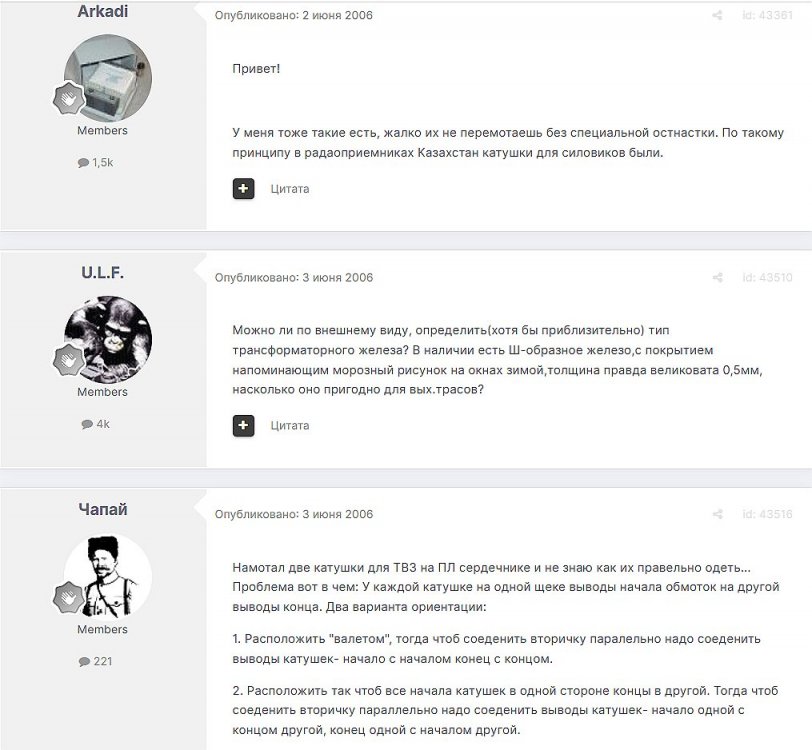Screen dimensions: 812x750
Task: Open U.L.F.'s monkey avatar
Action: [x=108, y=340]
